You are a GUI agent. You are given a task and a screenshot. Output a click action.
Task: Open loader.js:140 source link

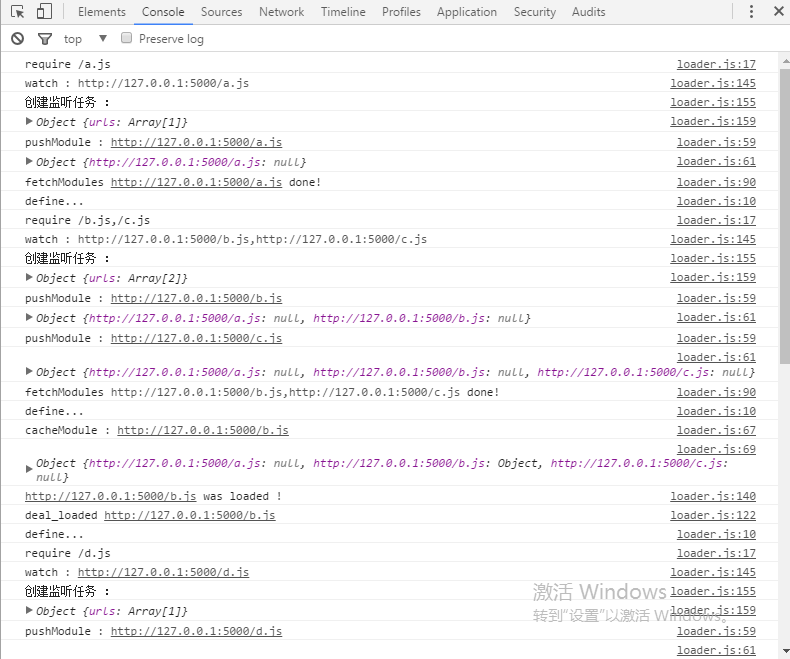(713, 496)
